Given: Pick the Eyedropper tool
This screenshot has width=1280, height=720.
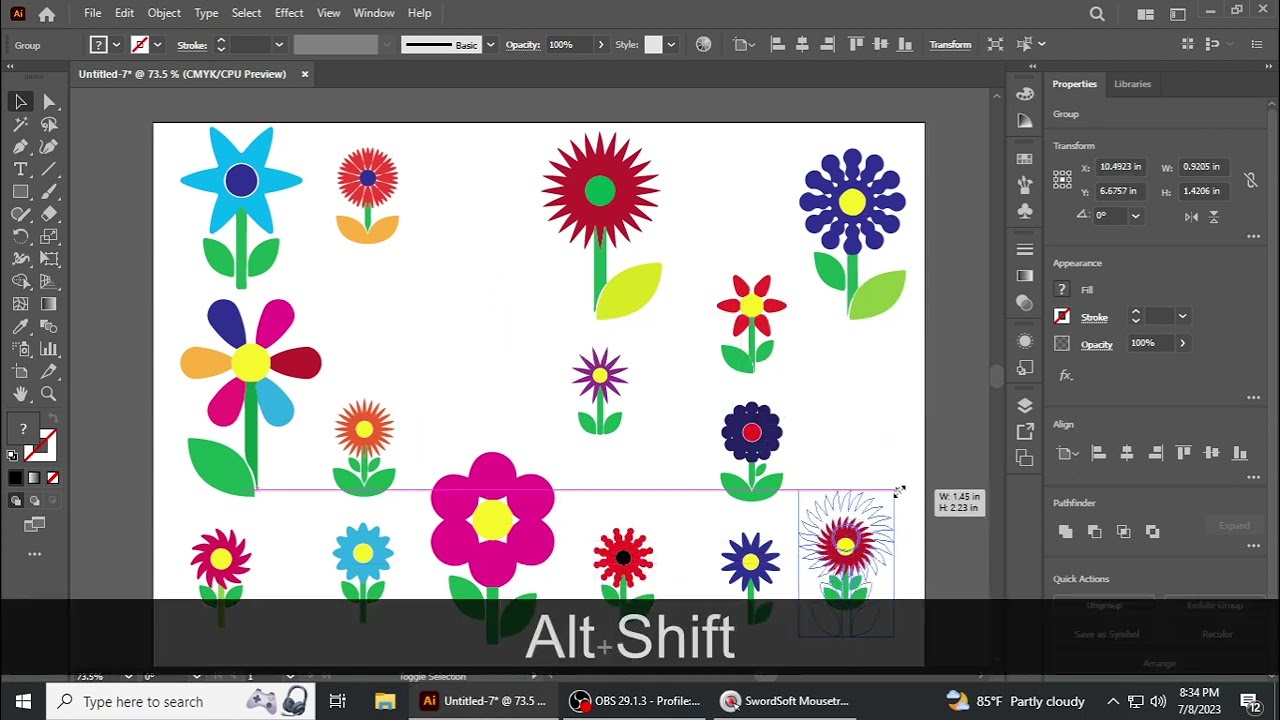Looking at the screenshot, I should [20, 327].
